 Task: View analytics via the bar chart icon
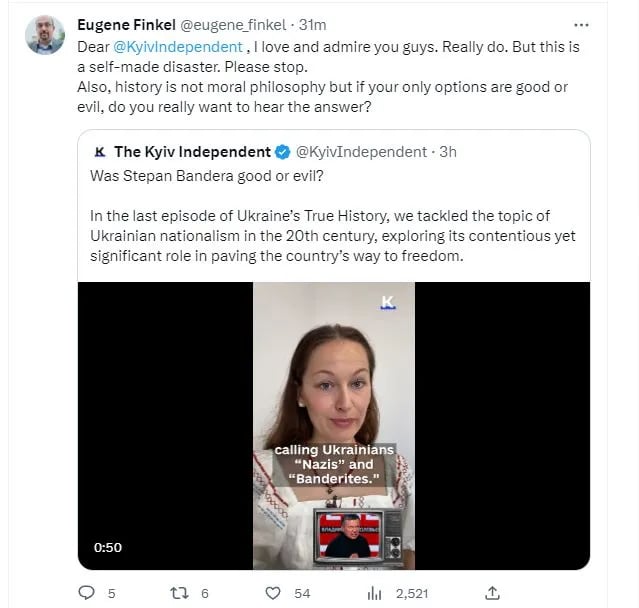pos(375,593)
